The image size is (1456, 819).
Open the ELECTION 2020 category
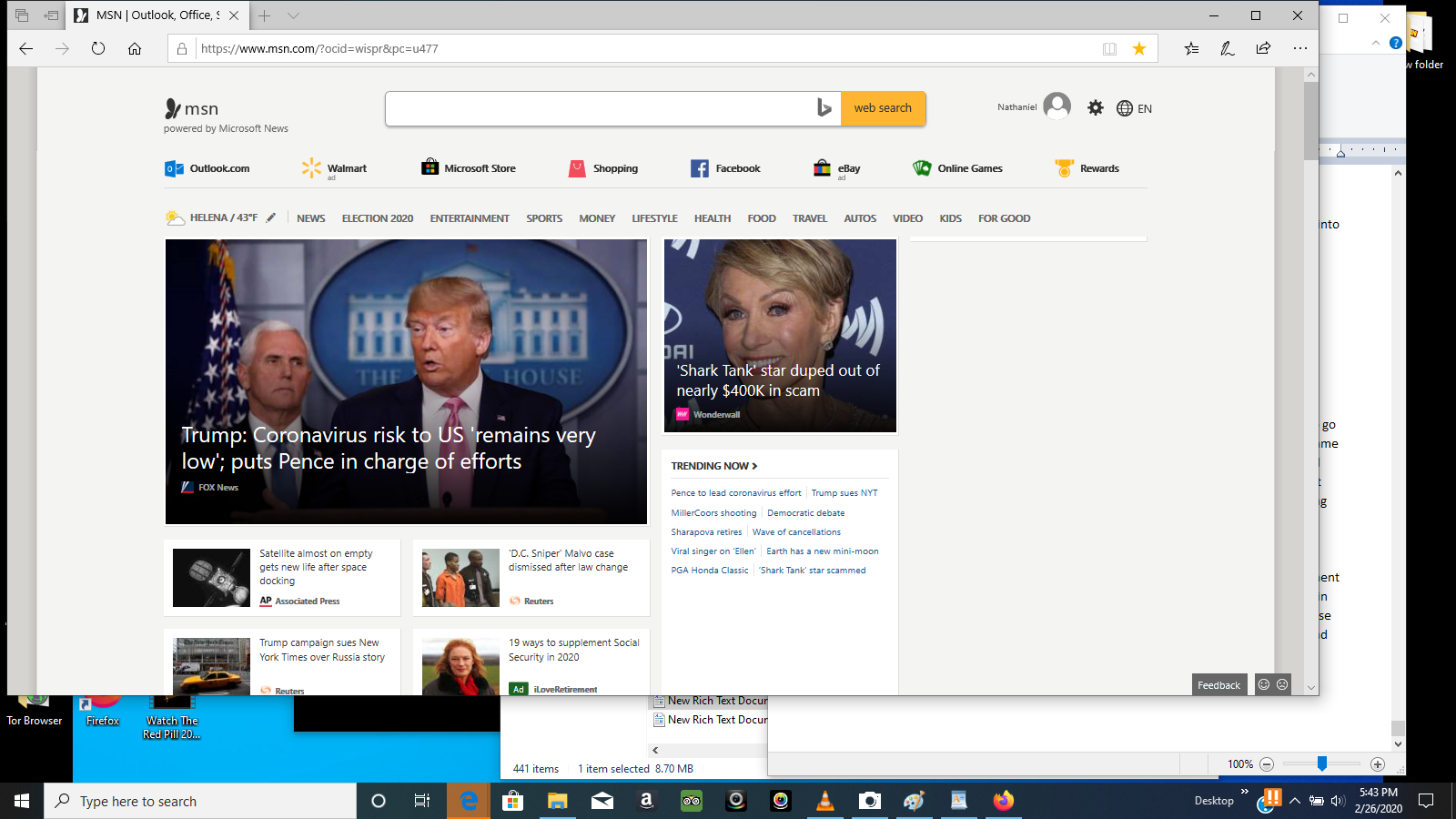(x=378, y=218)
